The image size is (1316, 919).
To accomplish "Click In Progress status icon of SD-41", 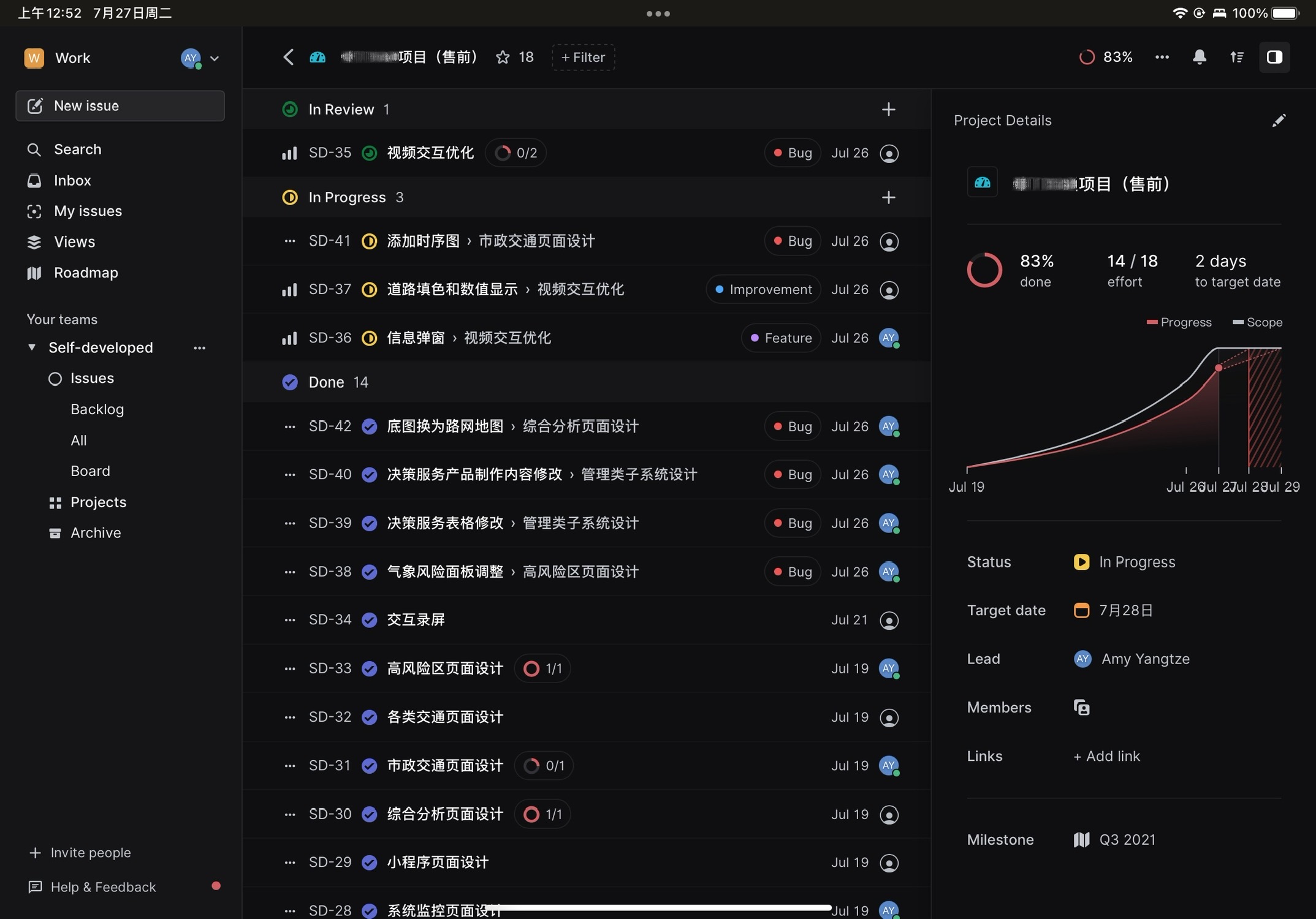I will tap(369, 241).
